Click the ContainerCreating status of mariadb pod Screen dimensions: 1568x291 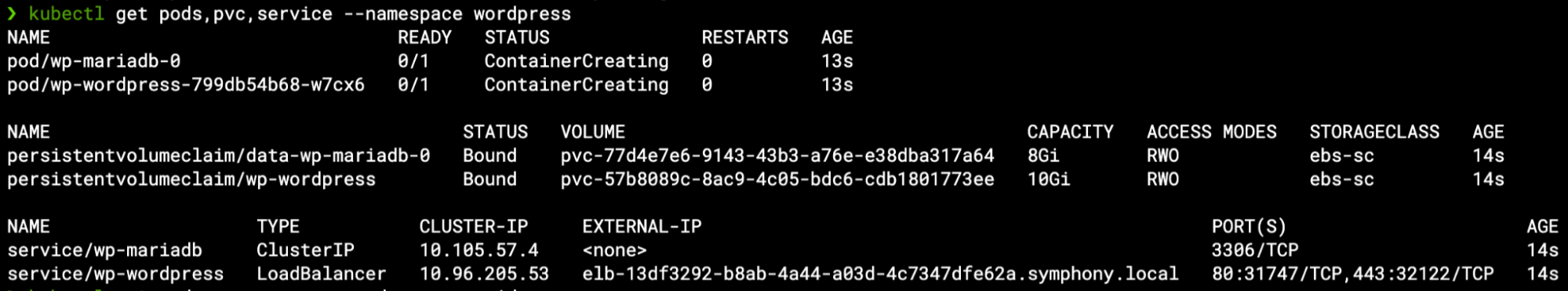click(x=577, y=61)
